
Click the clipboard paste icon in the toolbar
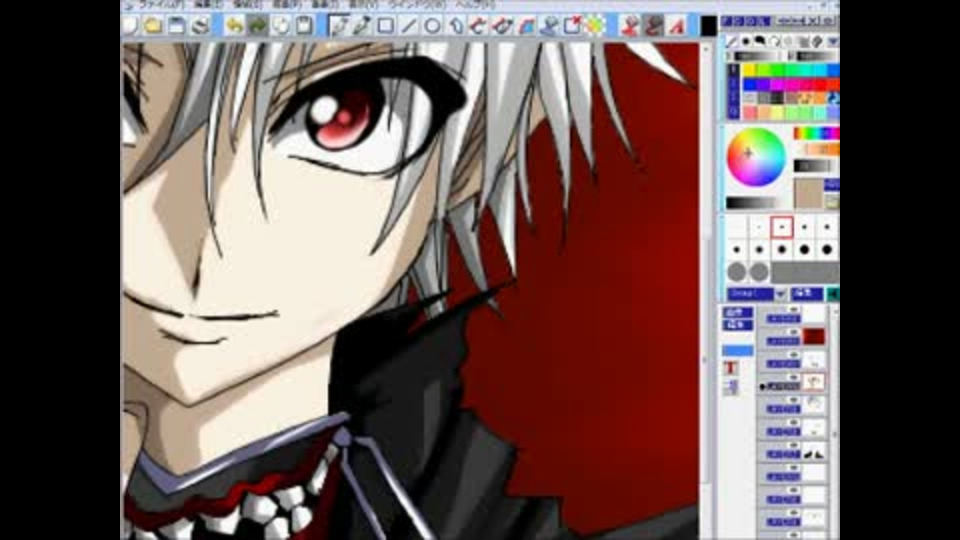coord(304,26)
